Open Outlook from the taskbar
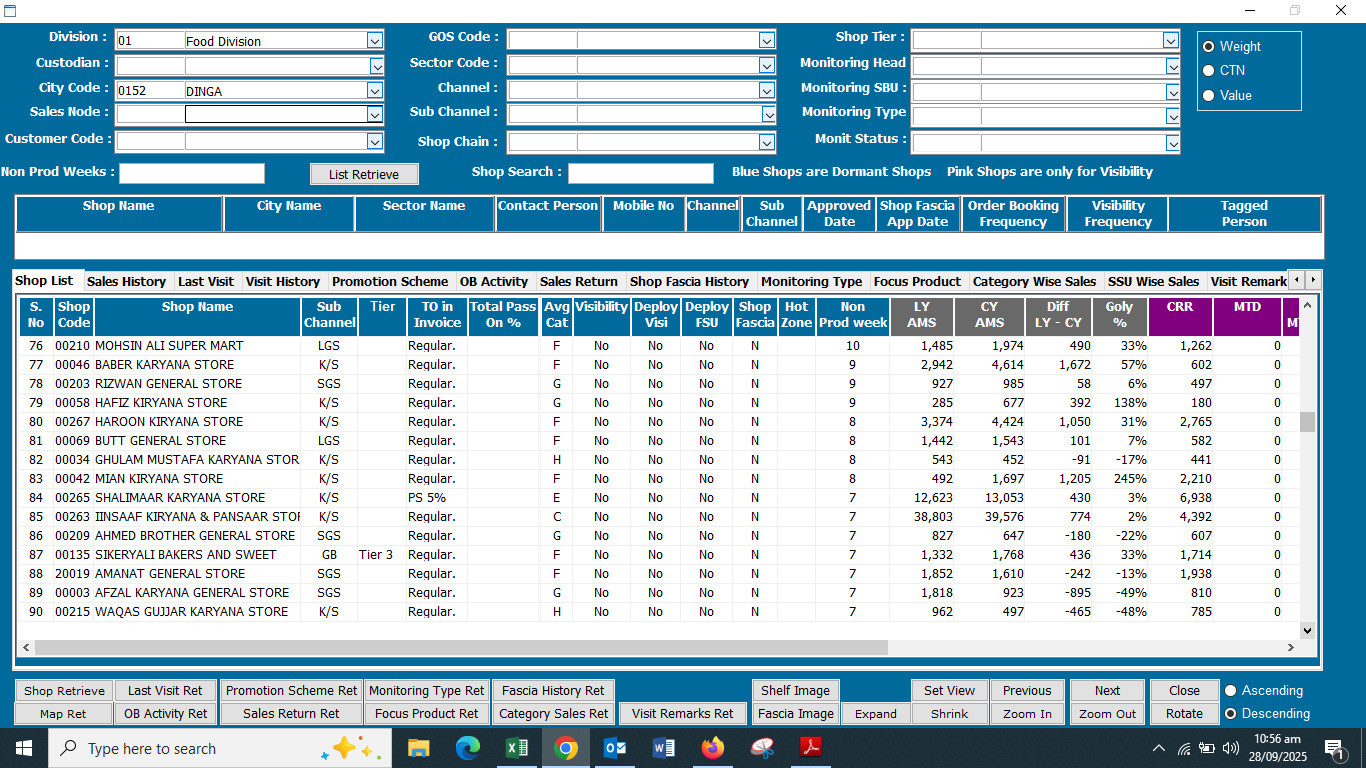The width and height of the screenshot is (1366, 768). 615,748
